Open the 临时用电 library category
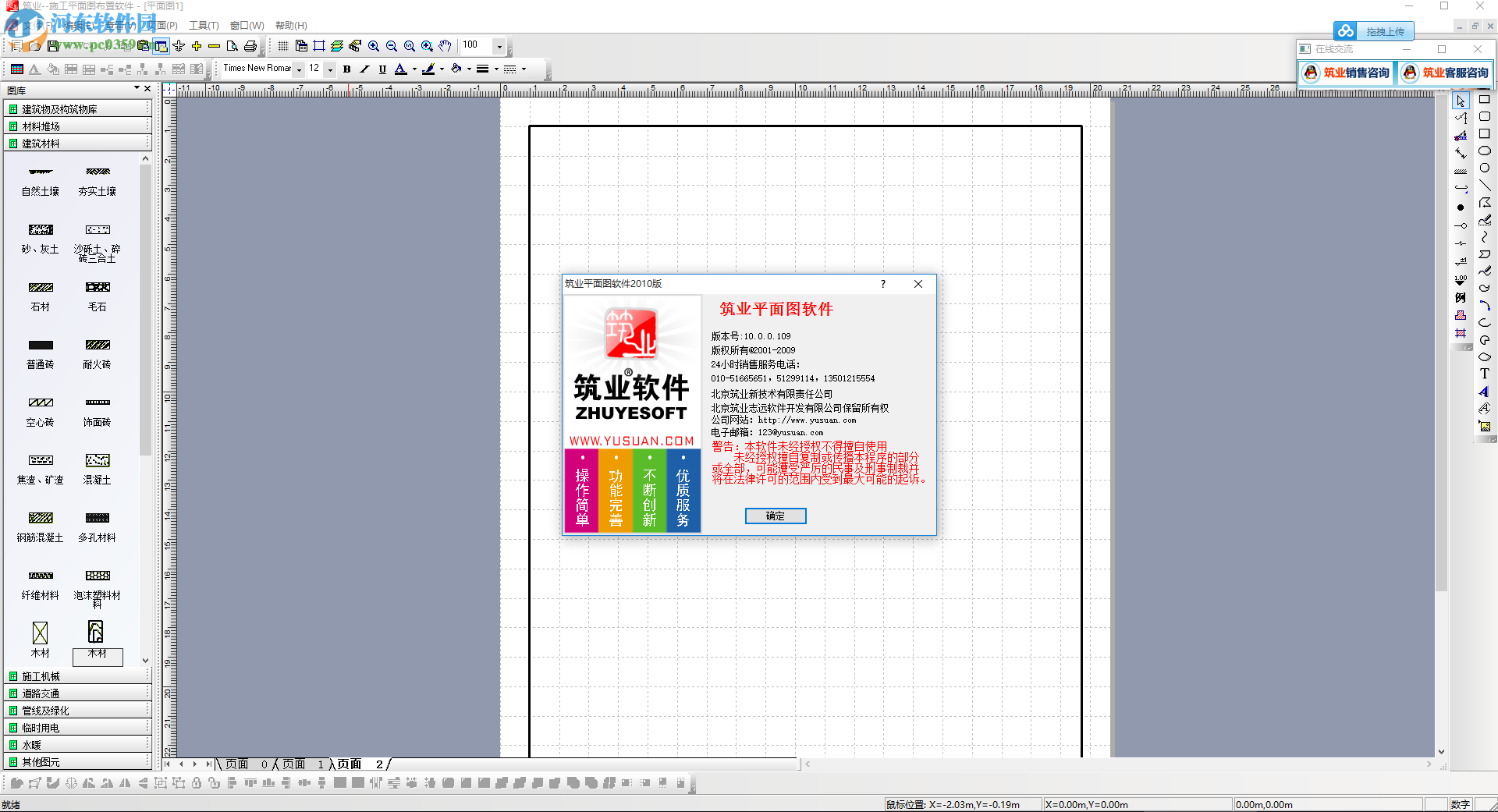 (x=78, y=728)
